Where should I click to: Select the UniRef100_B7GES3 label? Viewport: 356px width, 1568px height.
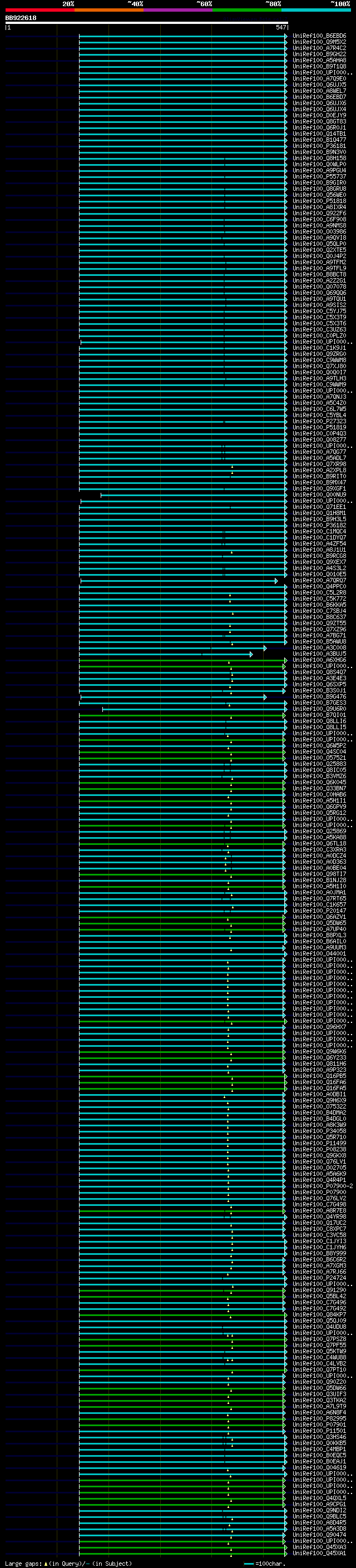click(x=319, y=703)
